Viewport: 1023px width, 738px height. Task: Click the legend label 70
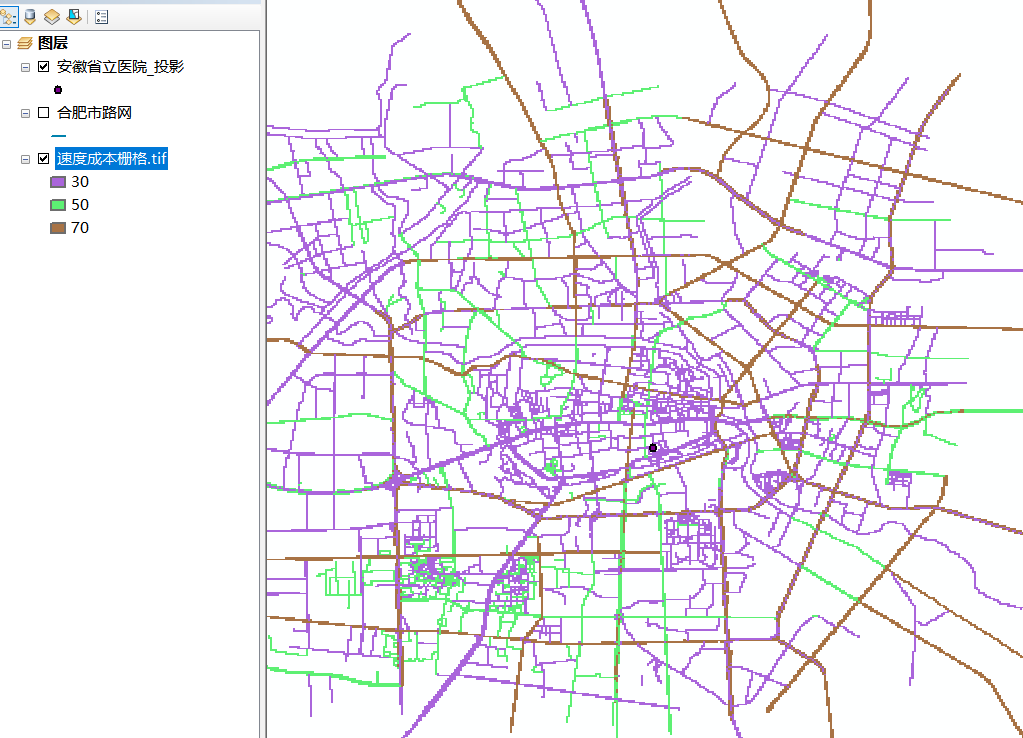click(80, 228)
